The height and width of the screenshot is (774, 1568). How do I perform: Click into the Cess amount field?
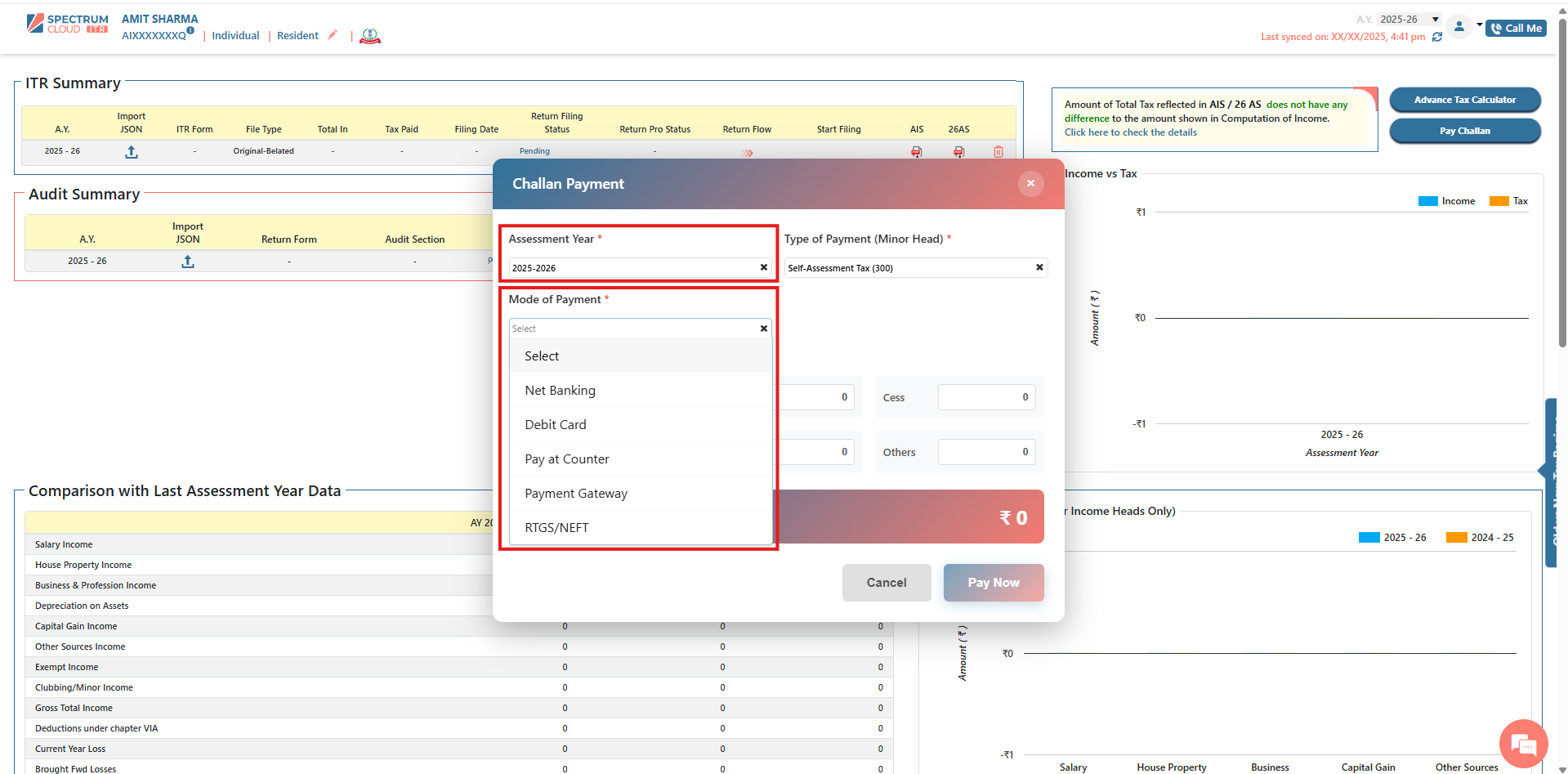(x=985, y=397)
